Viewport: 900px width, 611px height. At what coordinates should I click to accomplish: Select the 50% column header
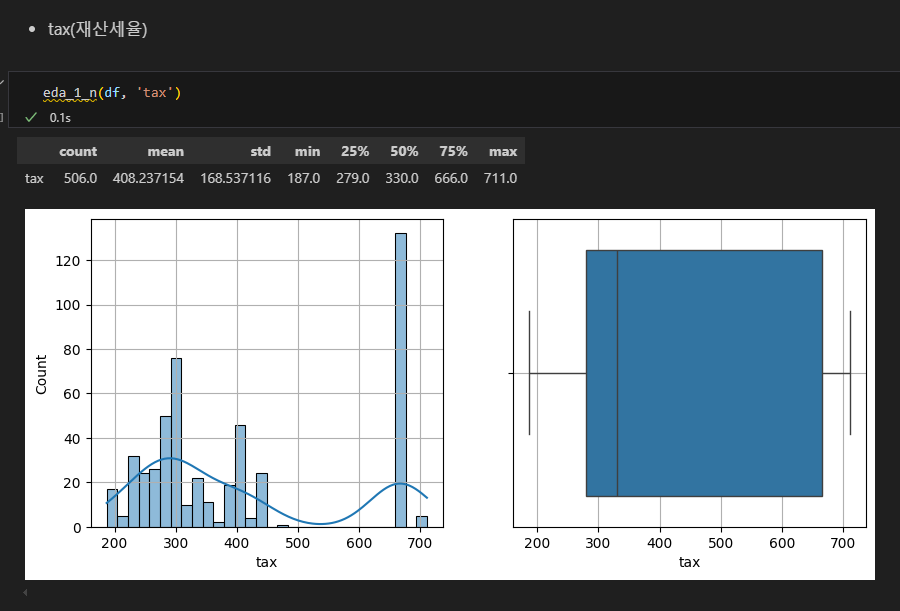[x=404, y=152]
